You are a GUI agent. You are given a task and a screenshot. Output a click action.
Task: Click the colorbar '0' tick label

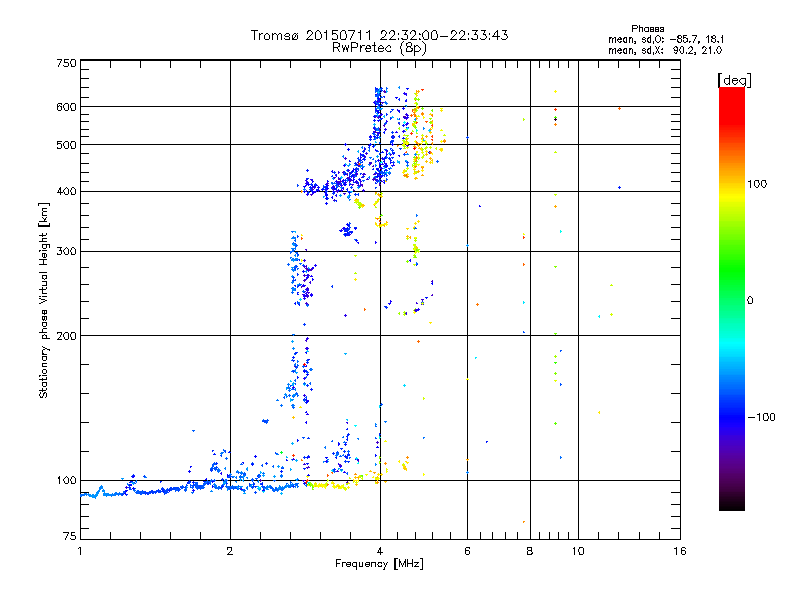[x=750, y=301]
